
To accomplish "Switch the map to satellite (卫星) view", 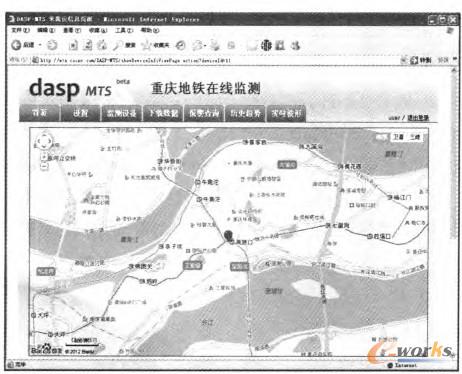I will pos(398,137).
